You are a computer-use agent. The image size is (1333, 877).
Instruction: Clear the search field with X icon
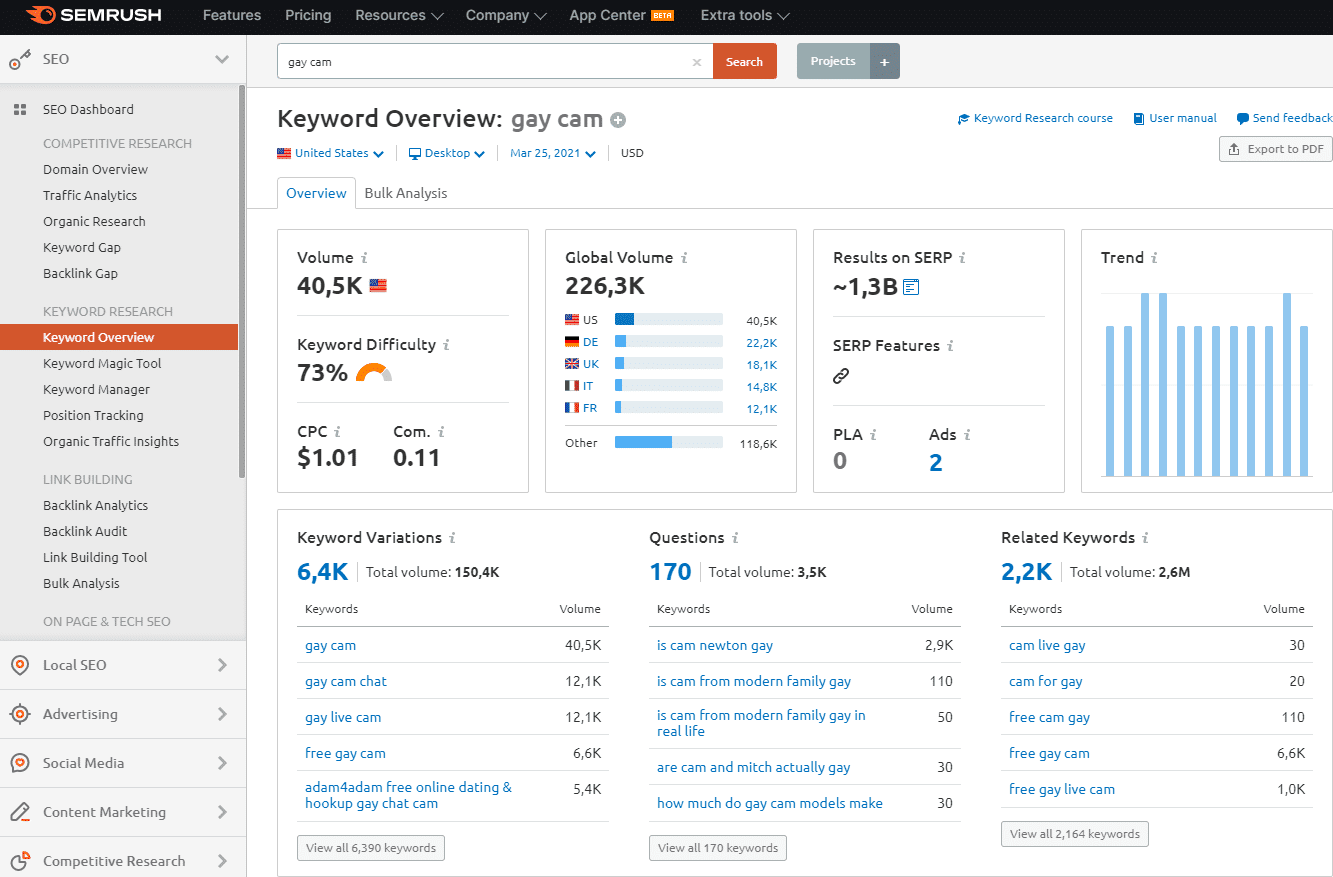(x=697, y=62)
